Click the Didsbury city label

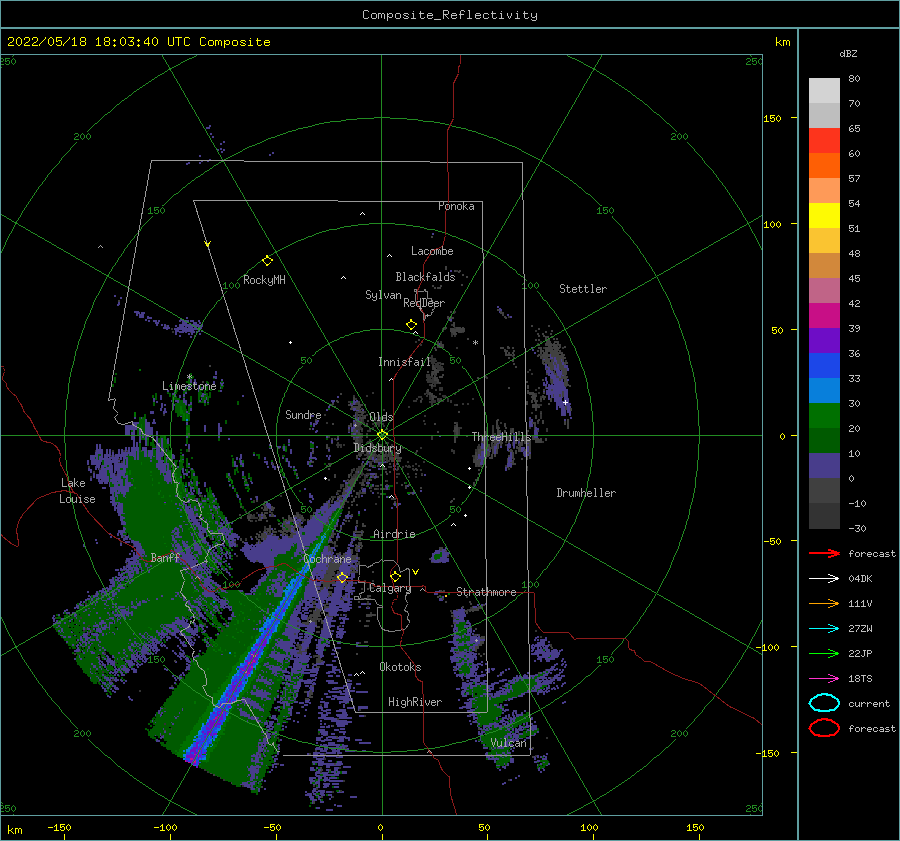coord(377,448)
